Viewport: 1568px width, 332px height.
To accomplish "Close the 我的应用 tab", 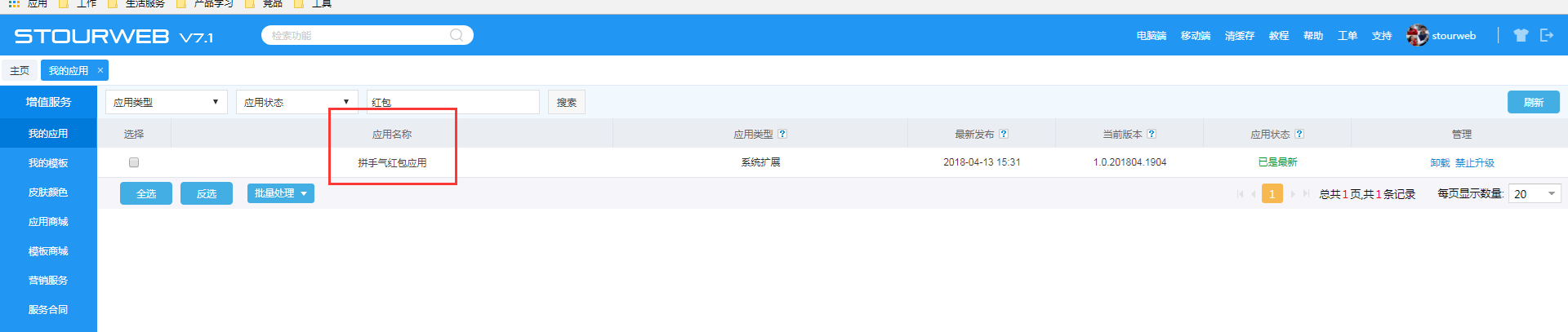I will 100,70.
